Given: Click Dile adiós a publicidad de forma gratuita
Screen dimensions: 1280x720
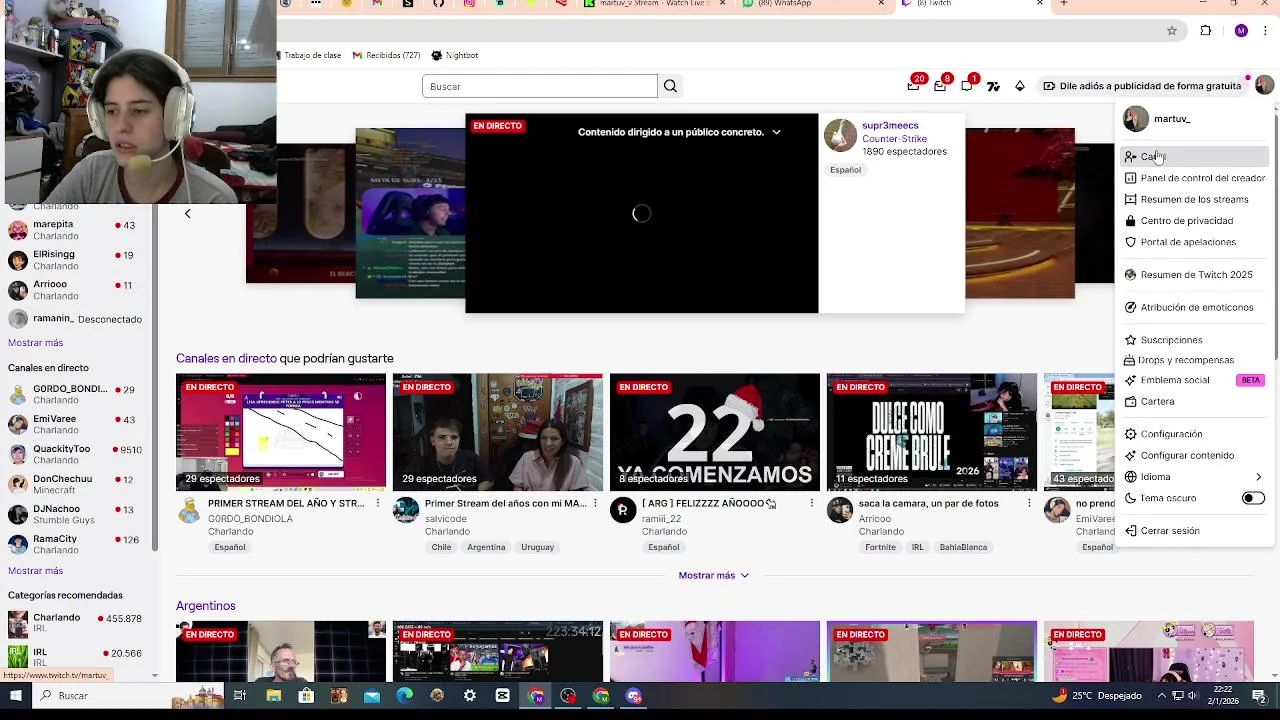Looking at the screenshot, I should coord(1141,86).
